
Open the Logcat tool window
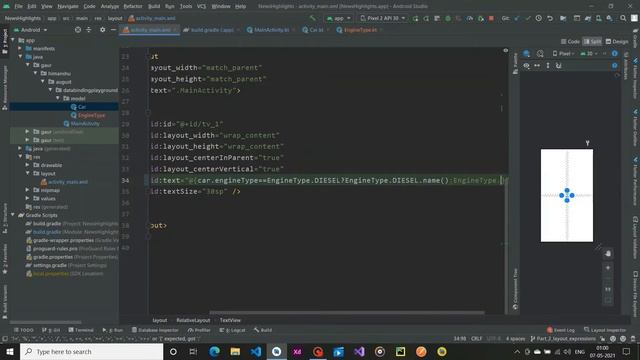point(232,330)
